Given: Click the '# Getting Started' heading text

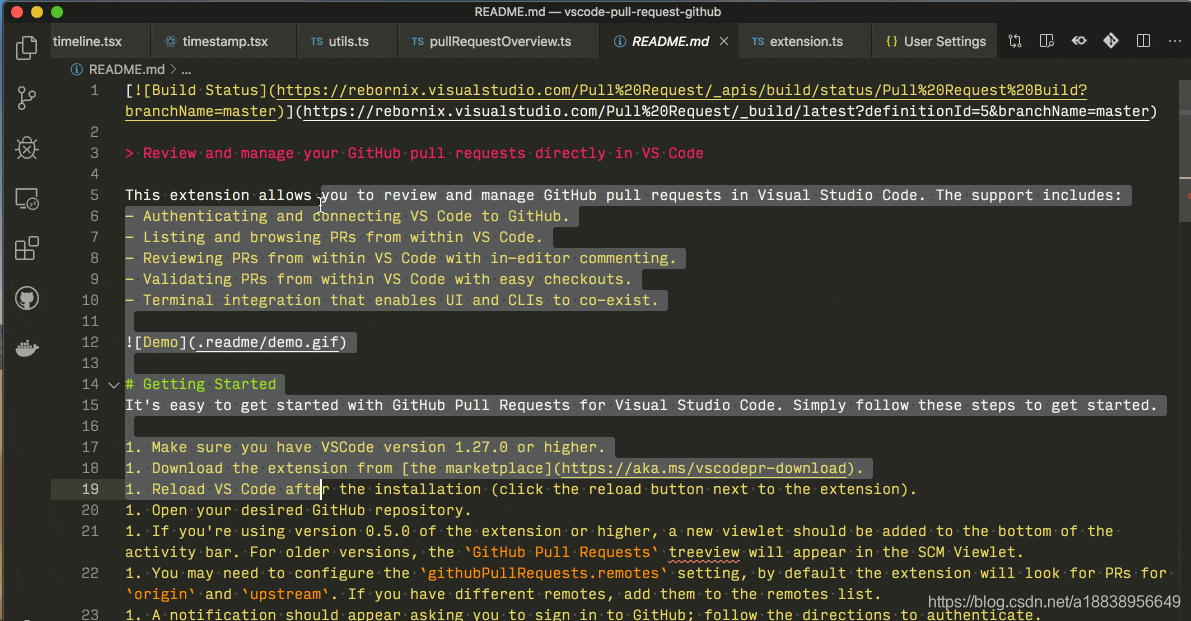Looking at the screenshot, I should point(201,384).
